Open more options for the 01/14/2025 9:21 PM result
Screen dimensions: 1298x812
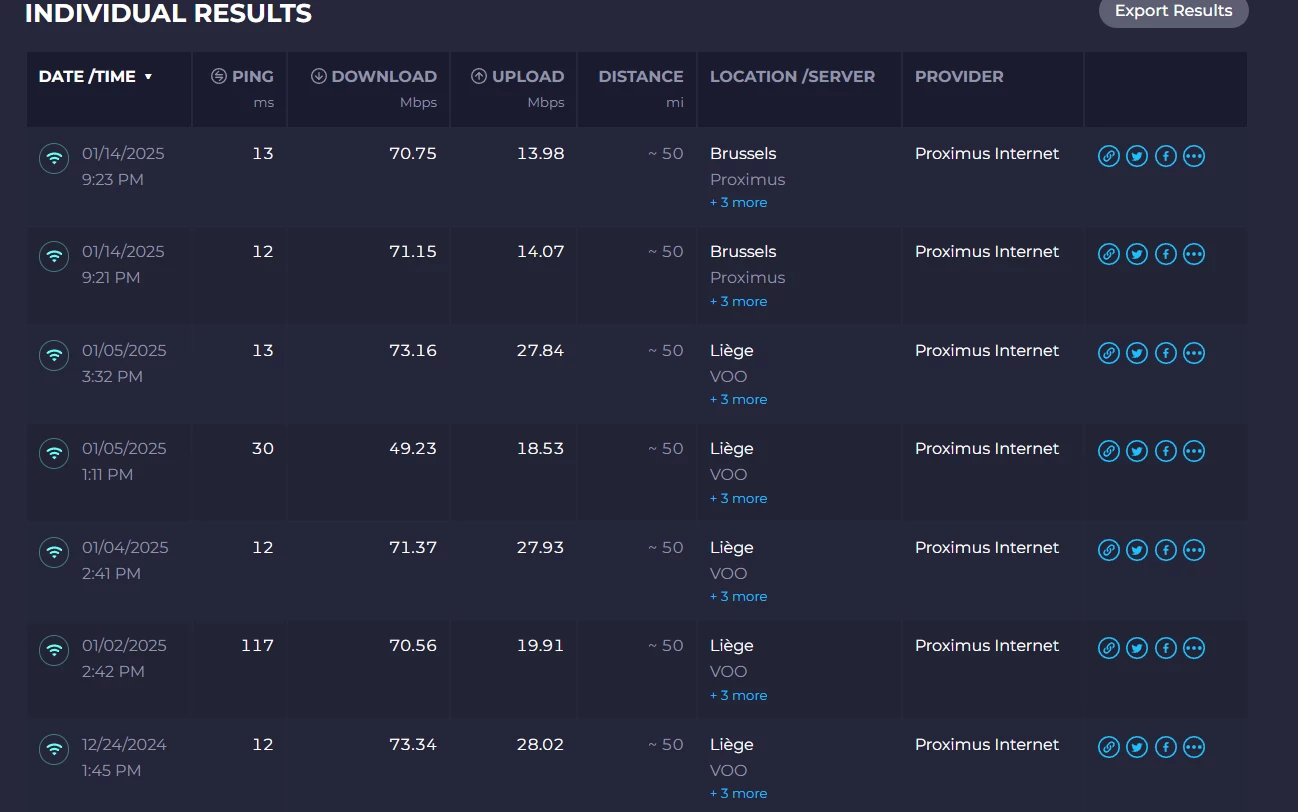1194,254
